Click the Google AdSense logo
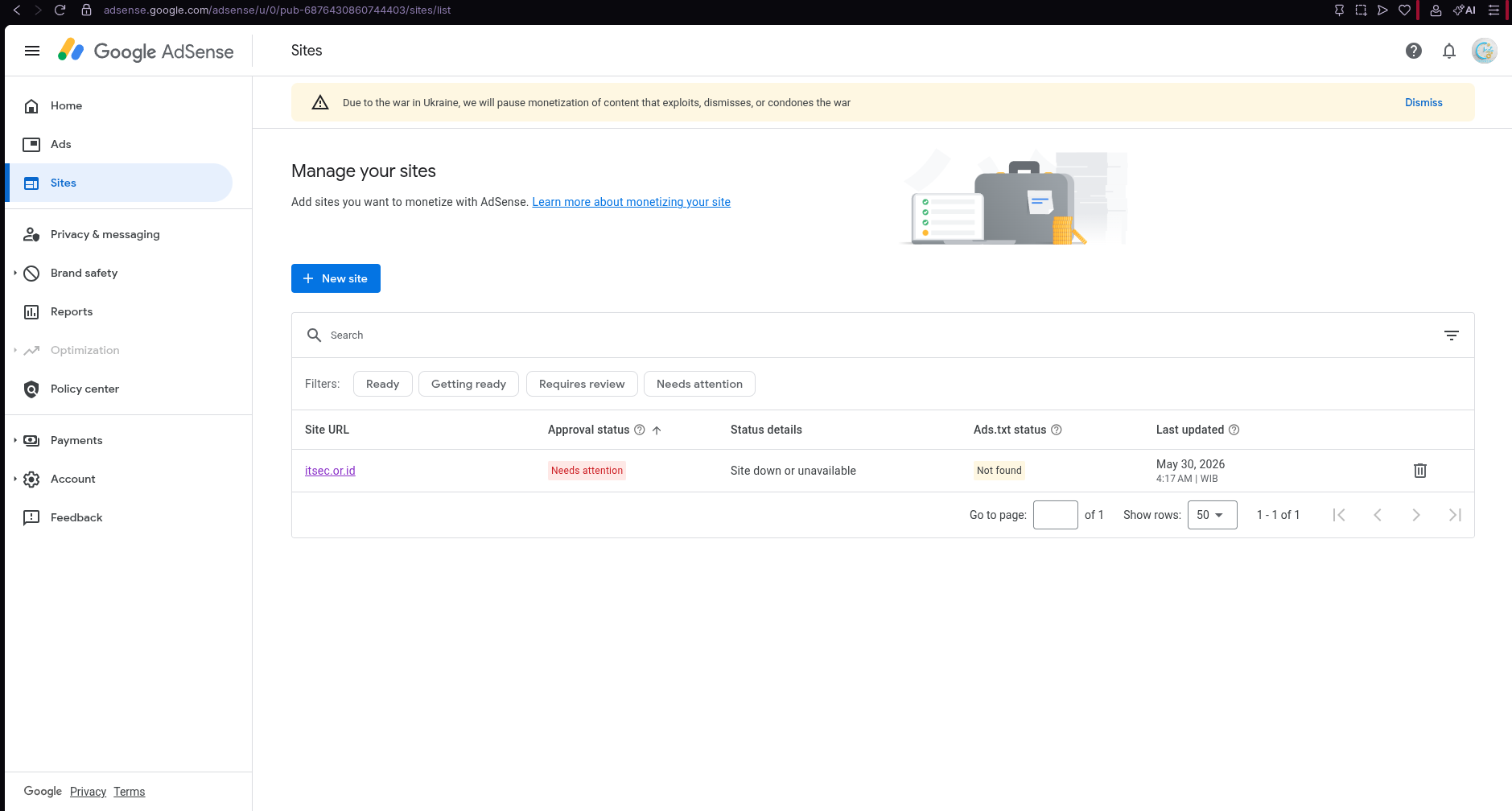The width and height of the screenshot is (1512, 811). [146, 51]
